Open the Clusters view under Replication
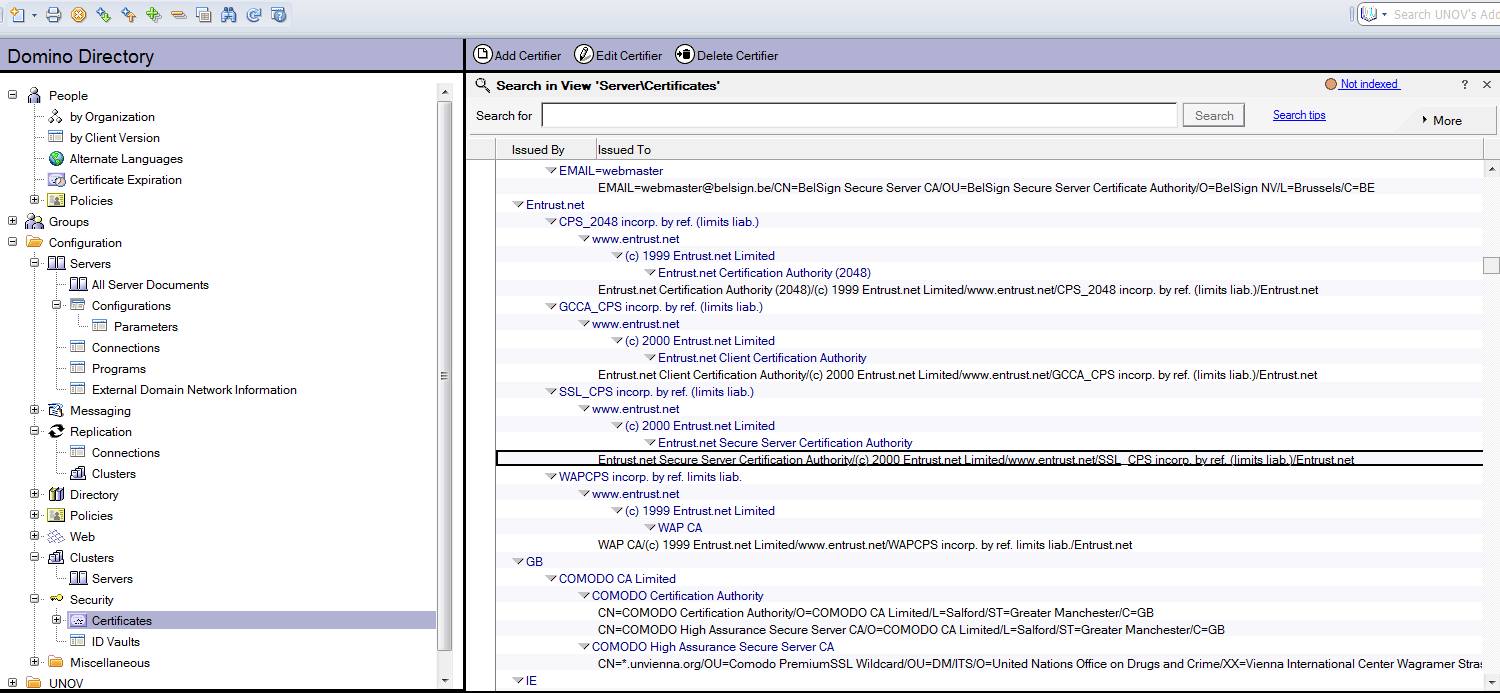The width and height of the screenshot is (1500, 693). [113, 473]
